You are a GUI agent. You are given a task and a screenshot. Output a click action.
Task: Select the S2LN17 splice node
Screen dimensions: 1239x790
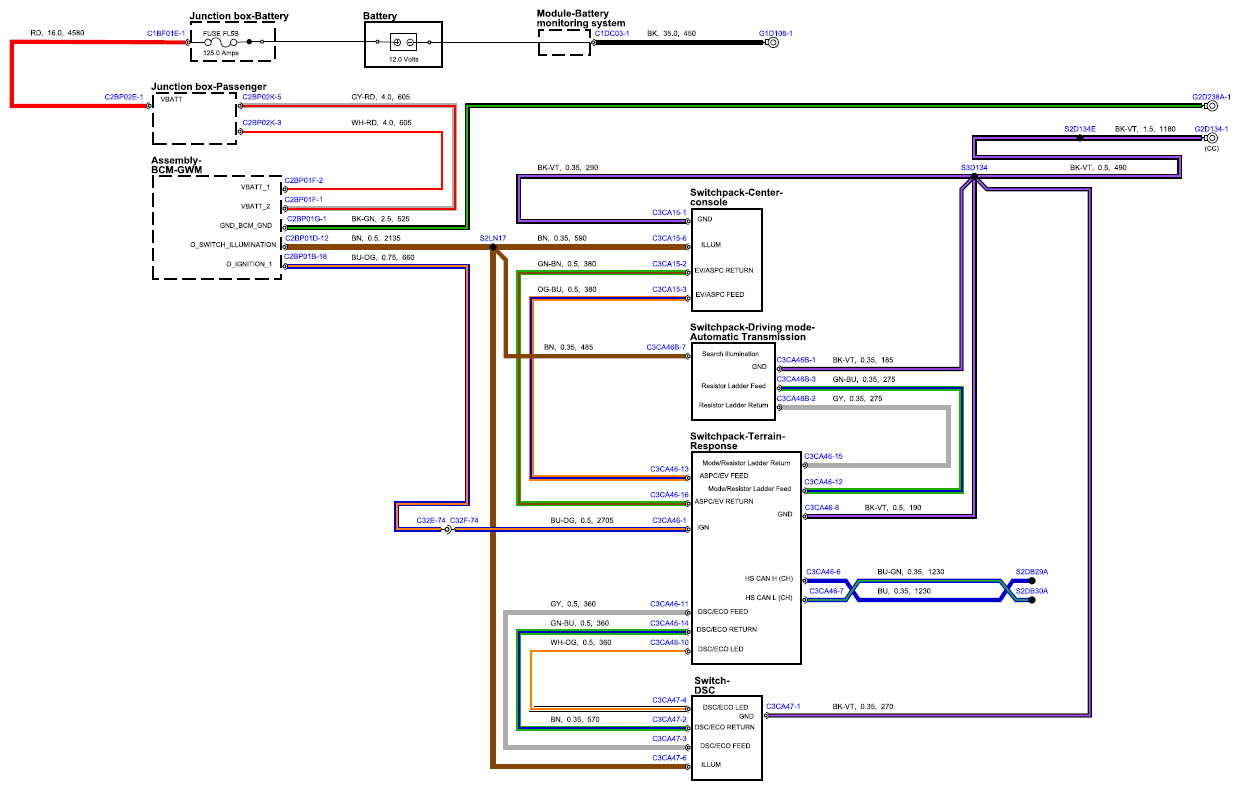(x=494, y=247)
